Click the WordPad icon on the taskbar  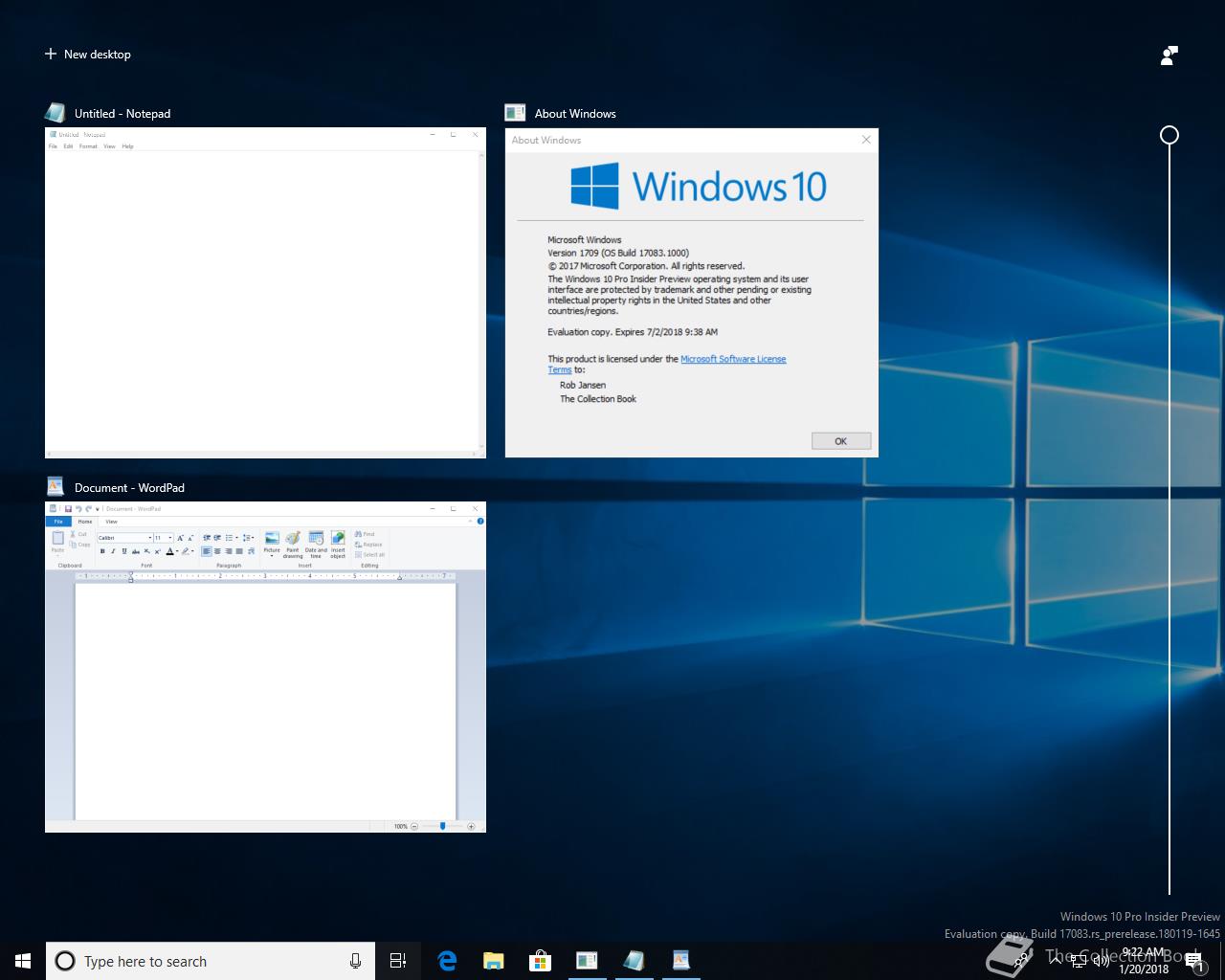click(680, 961)
